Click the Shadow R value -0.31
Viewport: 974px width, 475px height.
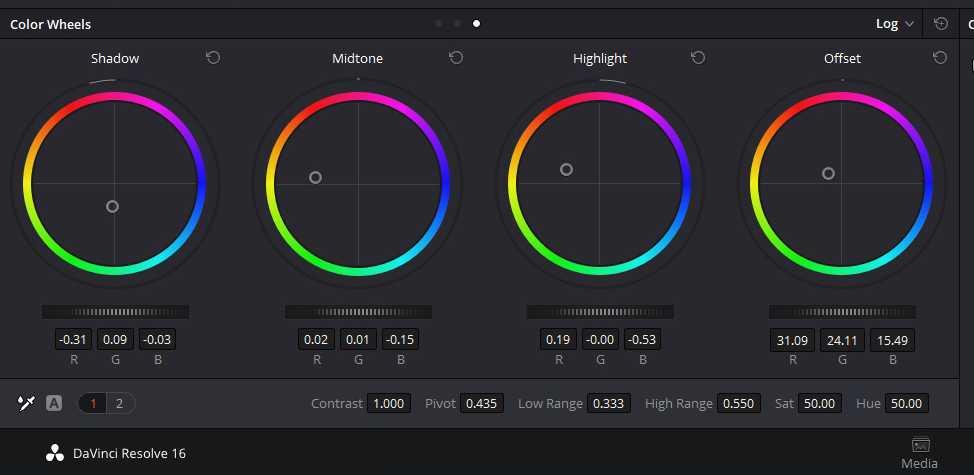(x=73, y=340)
